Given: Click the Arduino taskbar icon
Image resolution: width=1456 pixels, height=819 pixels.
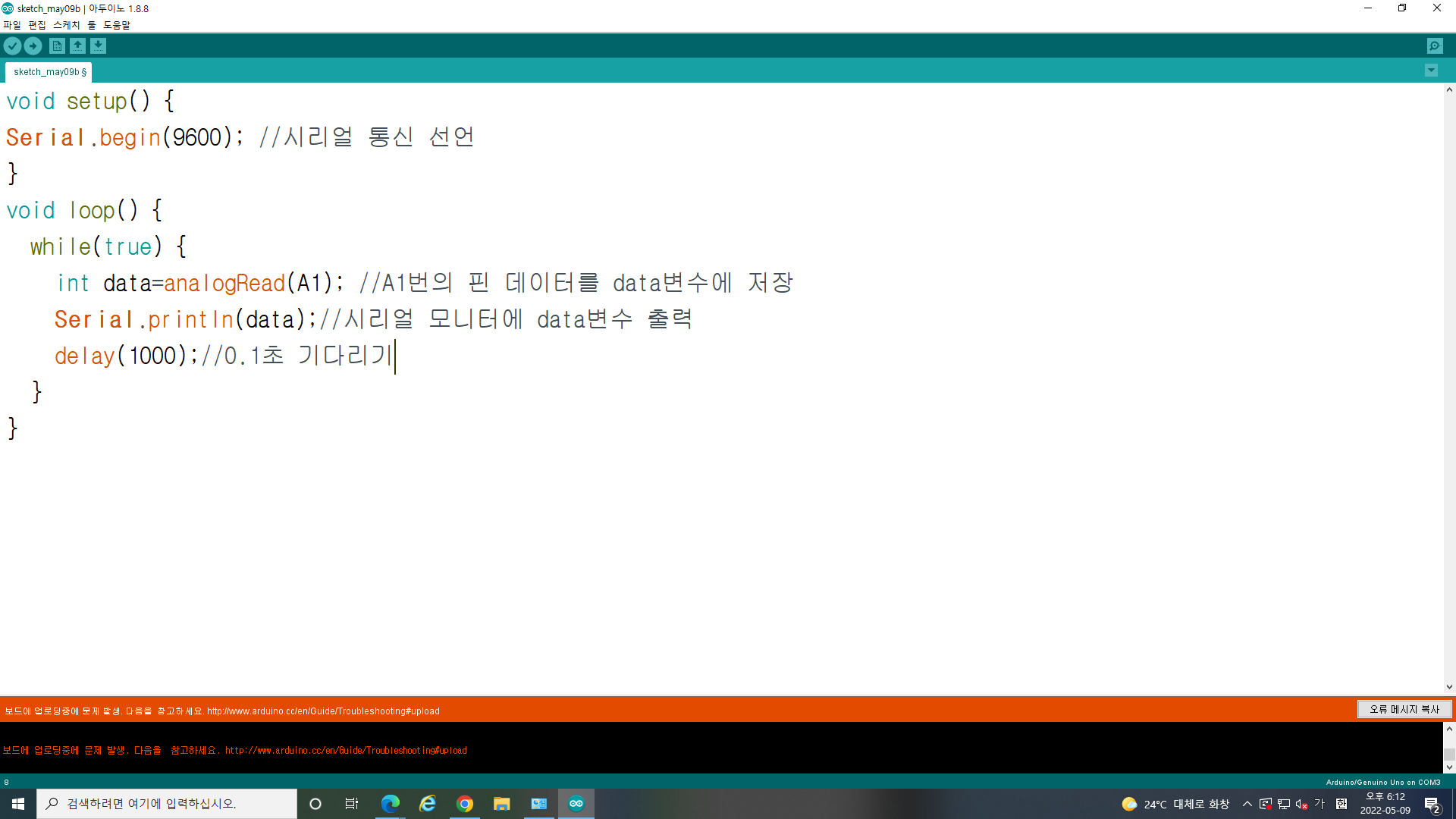Looking at the screenshot, I should (x=576, y=804).
